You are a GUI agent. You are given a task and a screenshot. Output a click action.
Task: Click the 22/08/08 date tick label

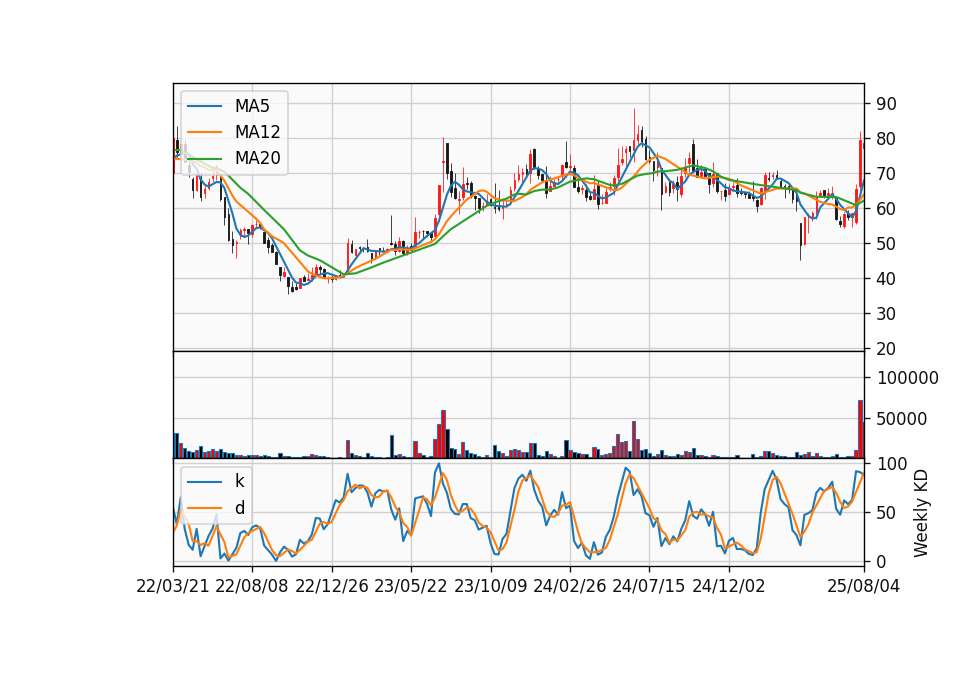pyautogui.click(x=252, y=586)
